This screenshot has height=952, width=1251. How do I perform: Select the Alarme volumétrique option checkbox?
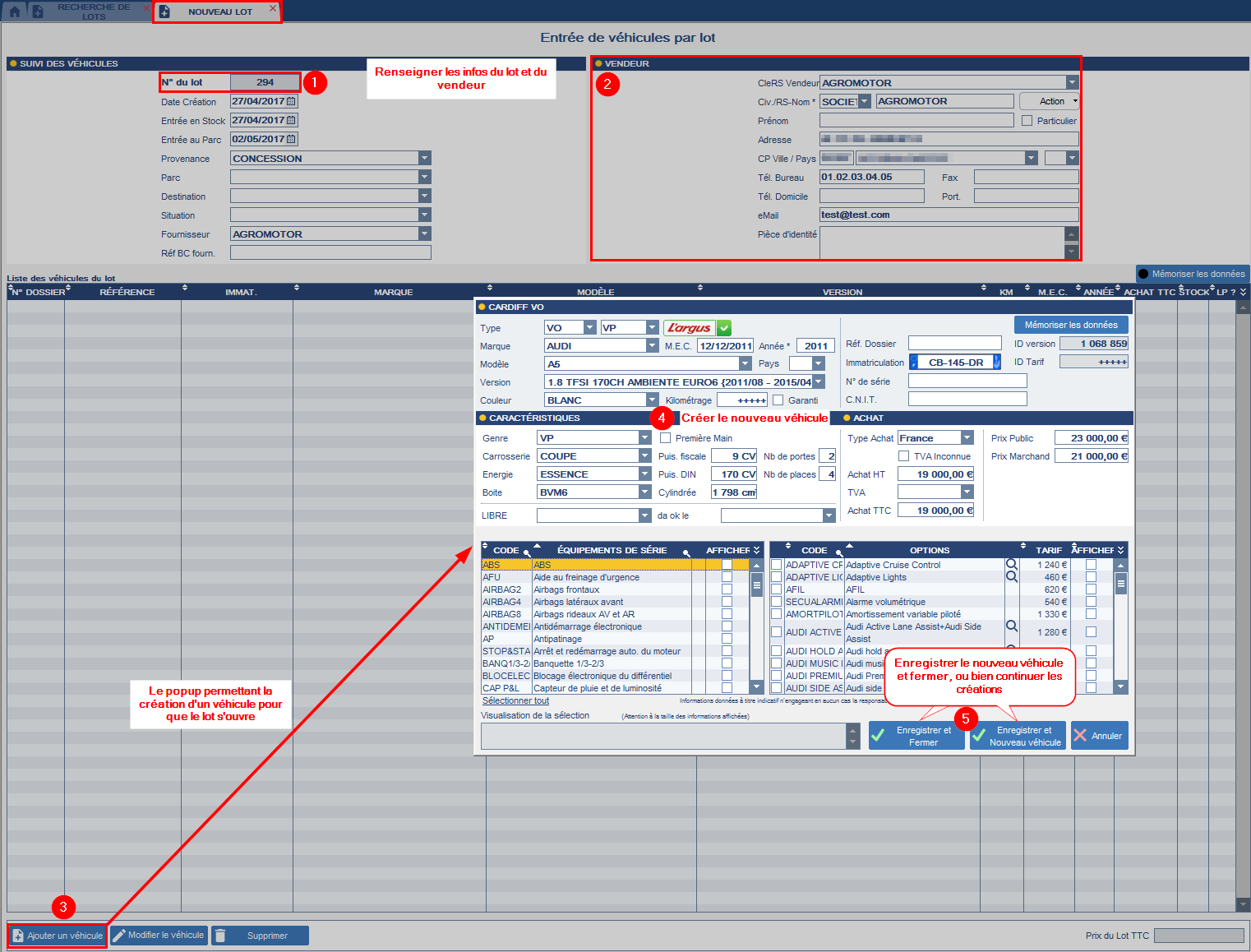[x=776, y=602]
